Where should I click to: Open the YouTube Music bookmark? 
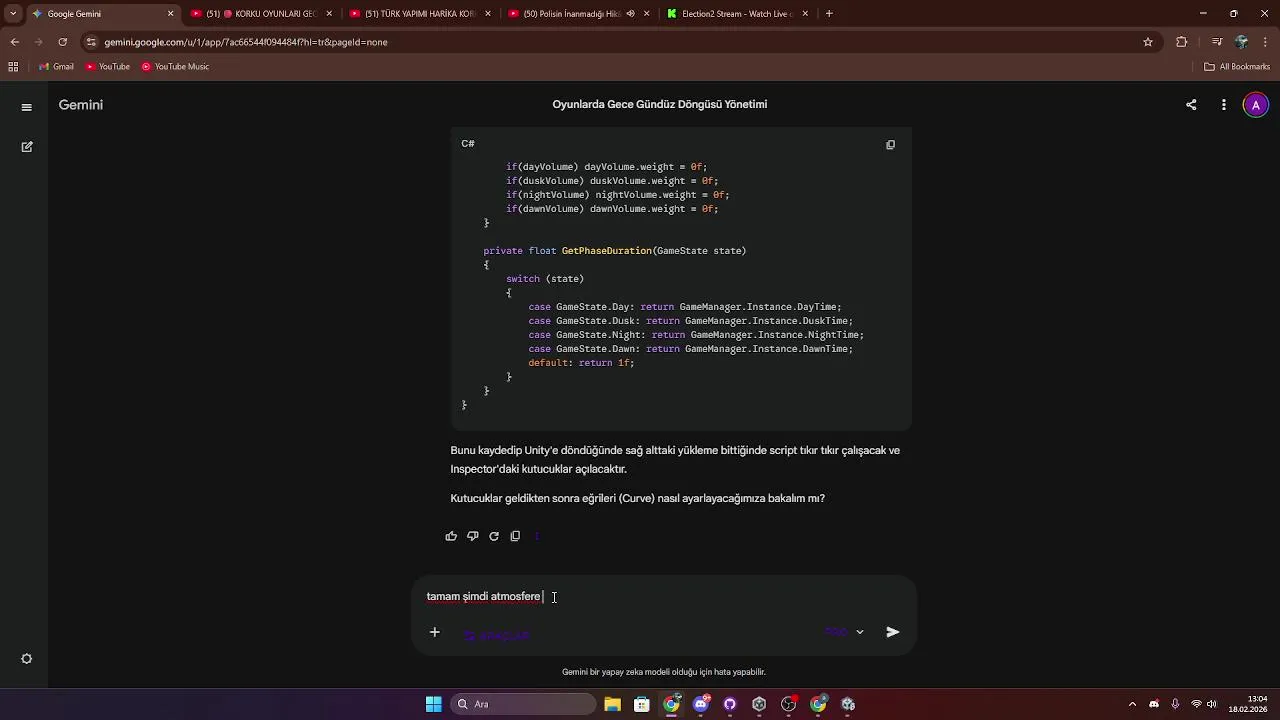tap(175, 67)
